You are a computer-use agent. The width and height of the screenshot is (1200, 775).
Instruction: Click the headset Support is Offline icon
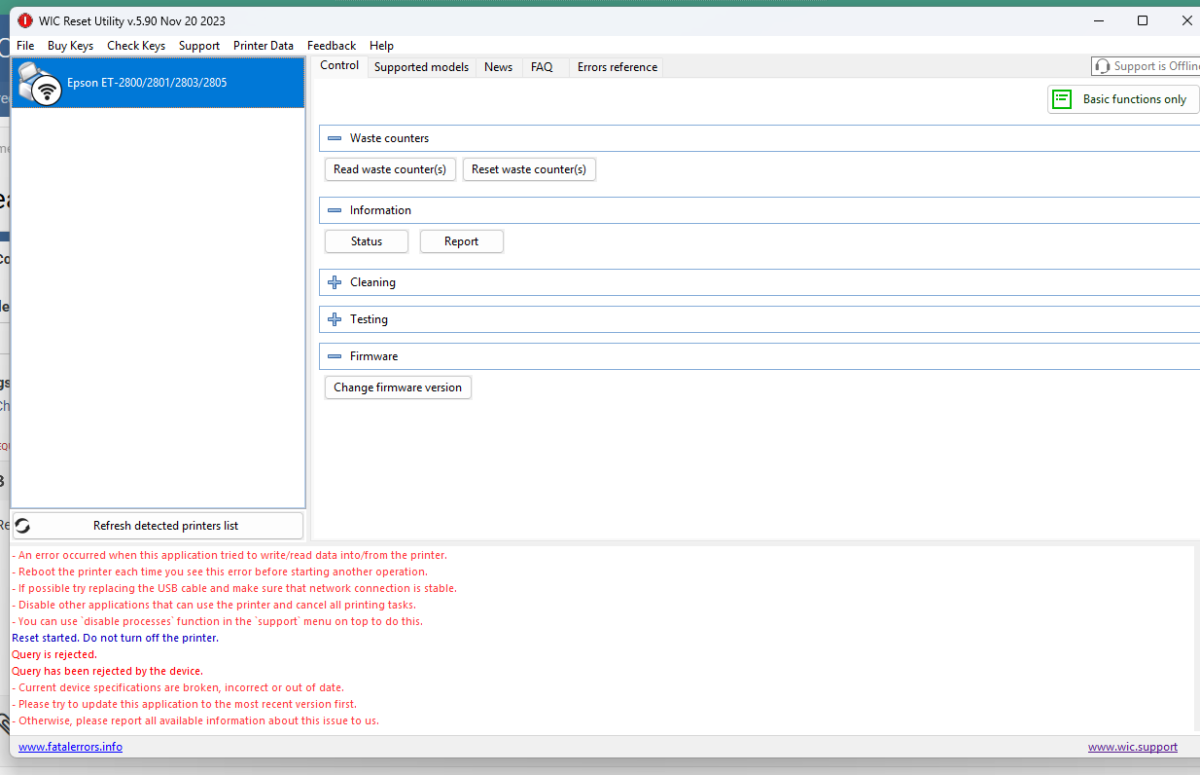(x=1103, y=66)
